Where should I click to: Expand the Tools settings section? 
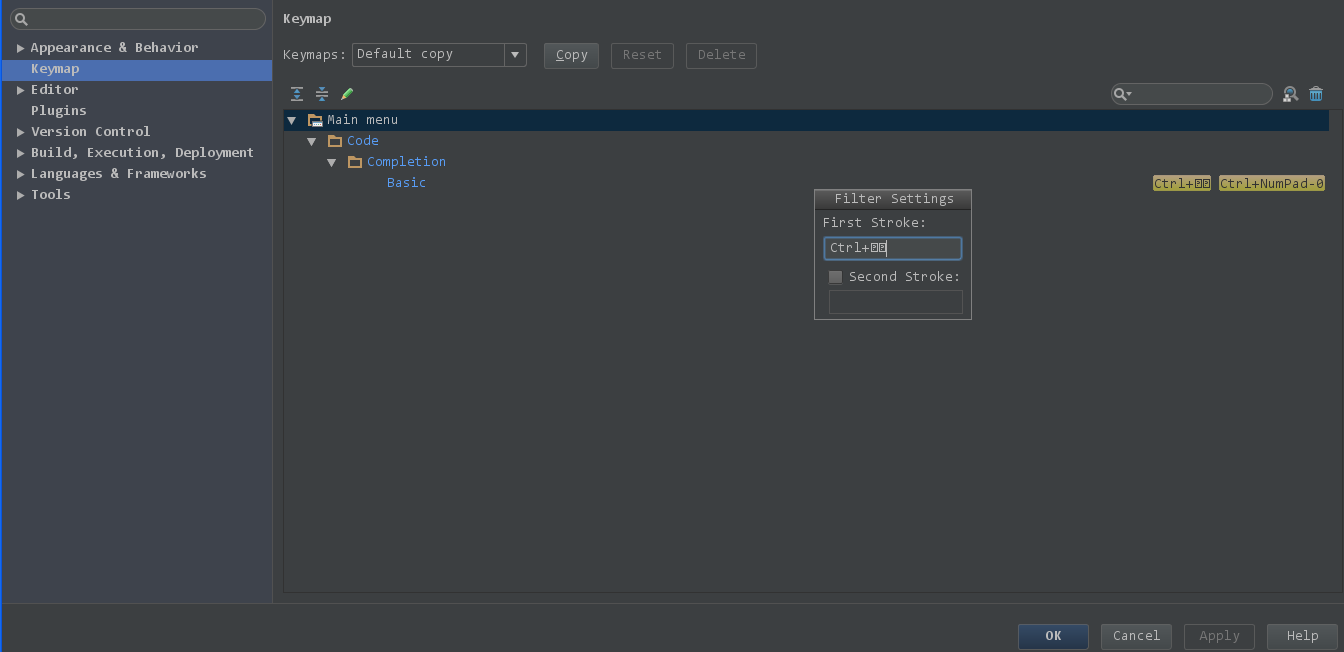(x=20, y=195)
